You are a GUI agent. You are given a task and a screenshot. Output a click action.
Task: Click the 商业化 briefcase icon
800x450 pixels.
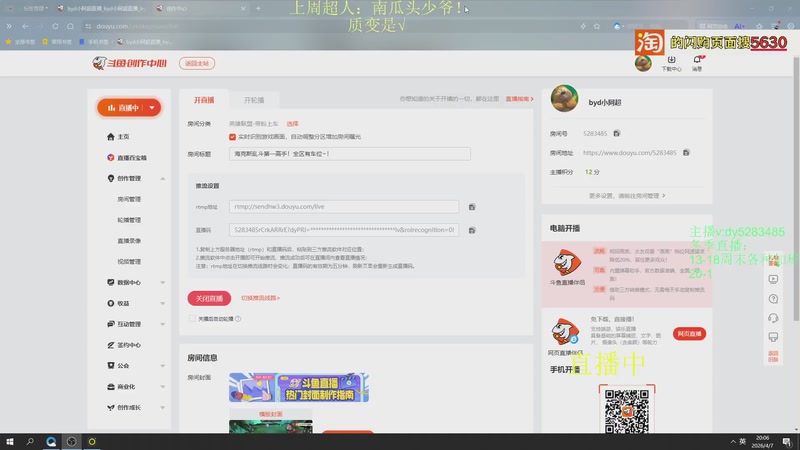pyautogui.click(x=111, y=386)
